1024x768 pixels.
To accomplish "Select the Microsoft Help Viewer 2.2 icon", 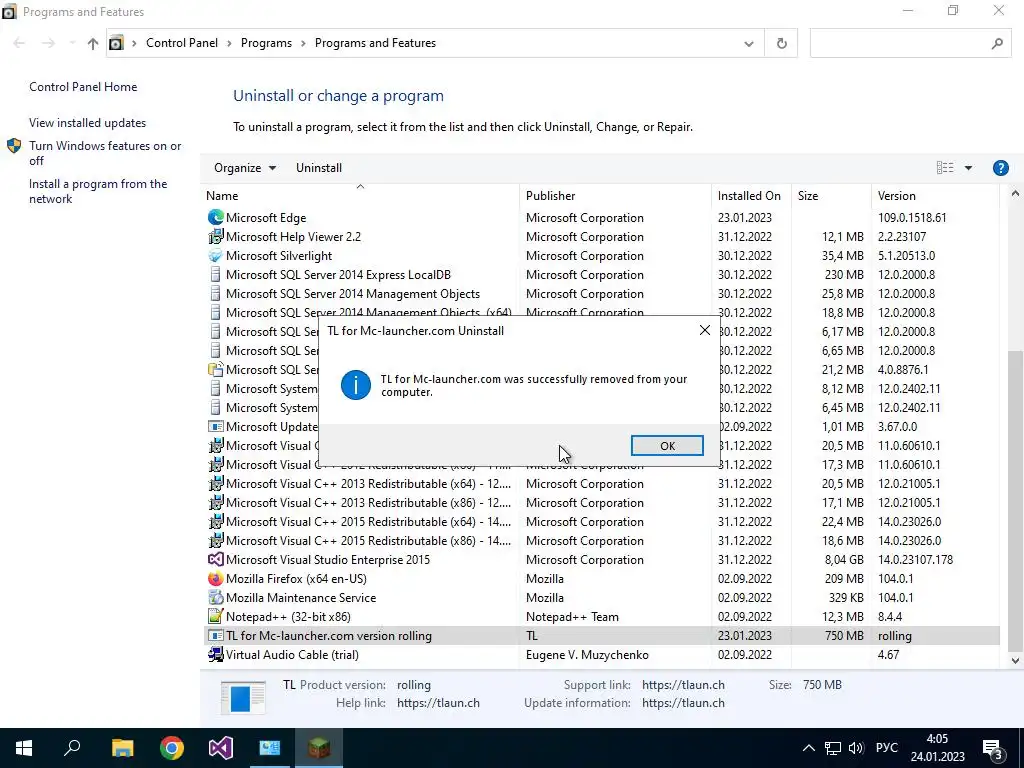I will click(216, 236).
